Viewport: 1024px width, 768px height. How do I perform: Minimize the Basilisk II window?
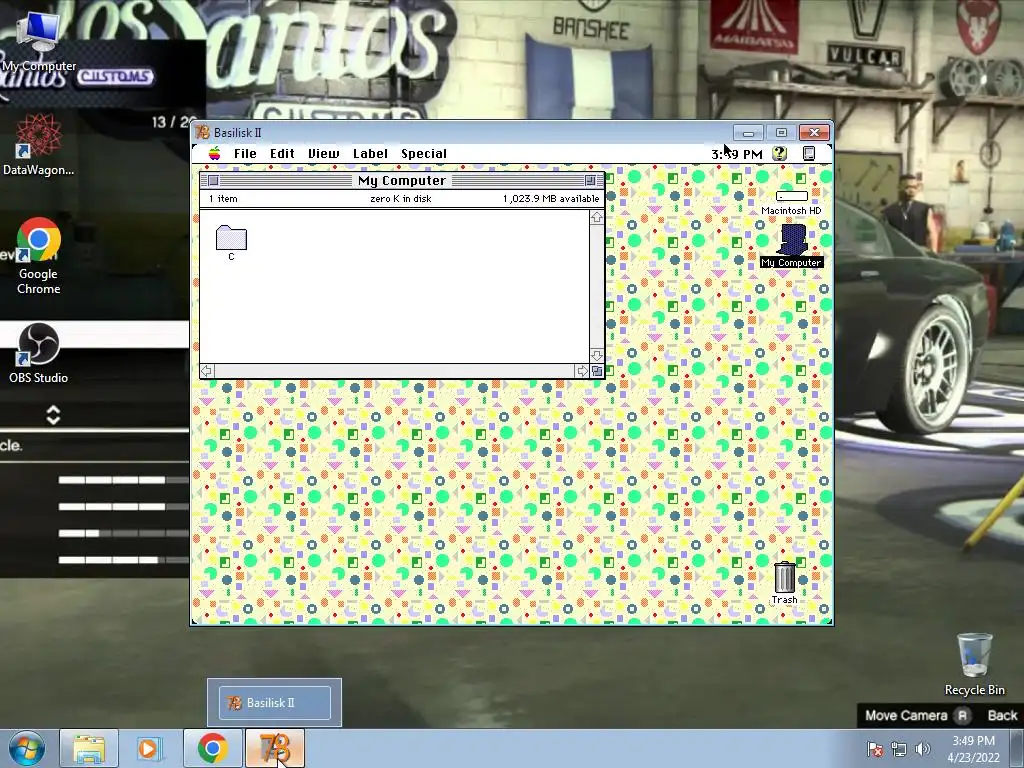click(748, 133)
